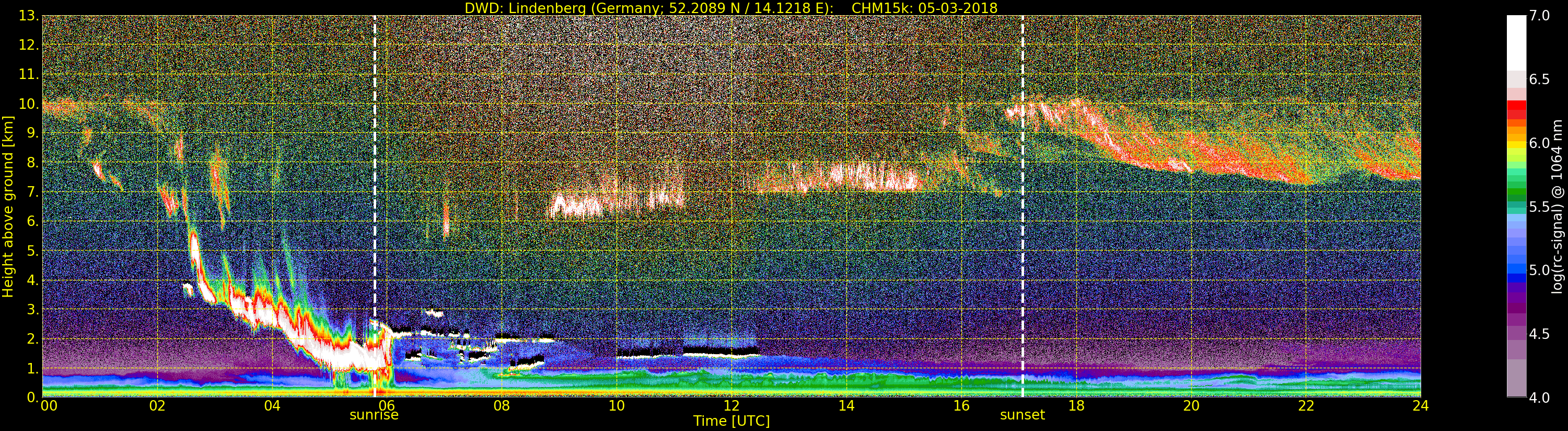Click the colorbar value label '6.5'

(x=1539, y=80)
